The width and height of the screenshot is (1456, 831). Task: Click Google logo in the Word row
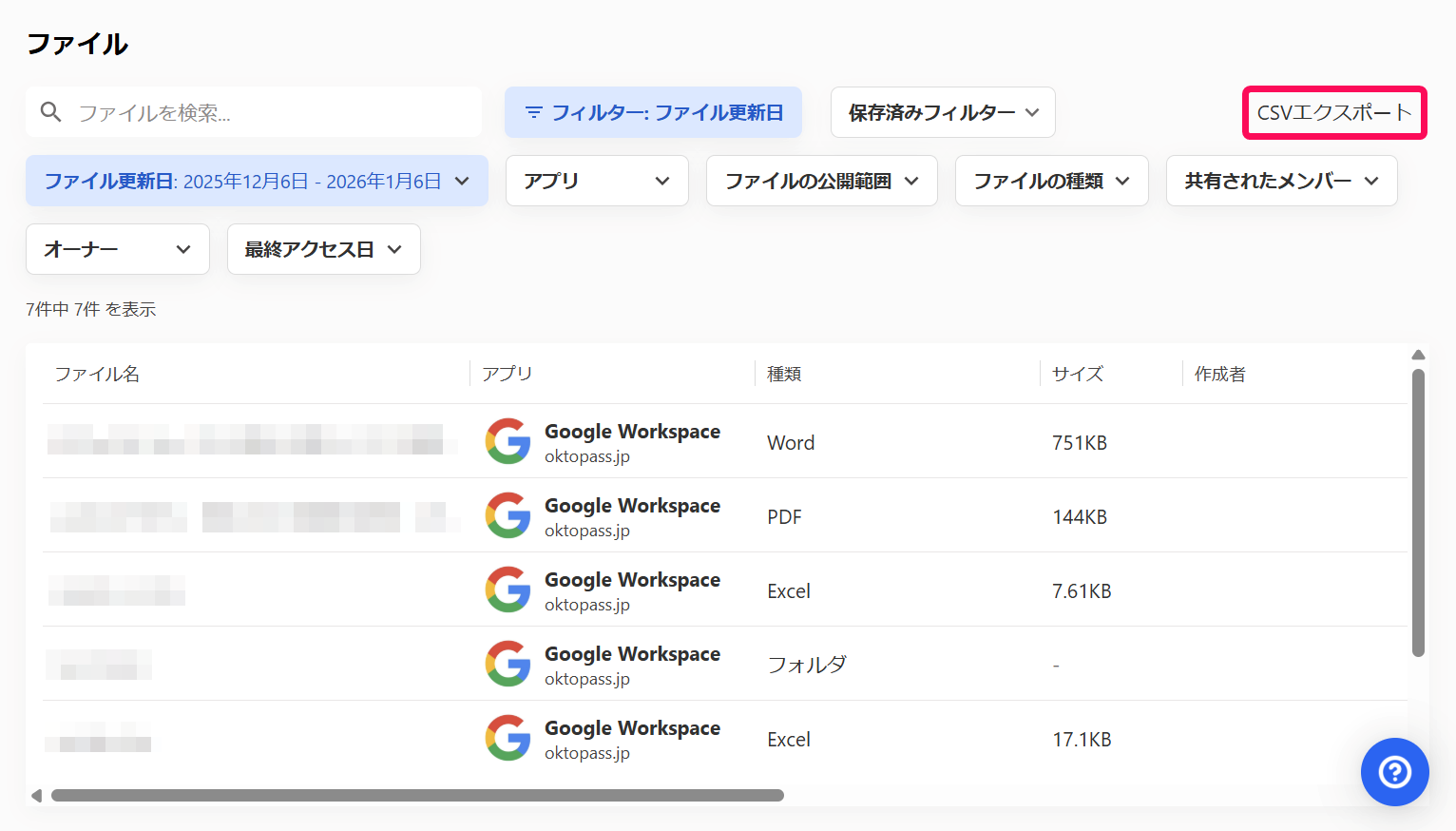[x=508, y=441]
